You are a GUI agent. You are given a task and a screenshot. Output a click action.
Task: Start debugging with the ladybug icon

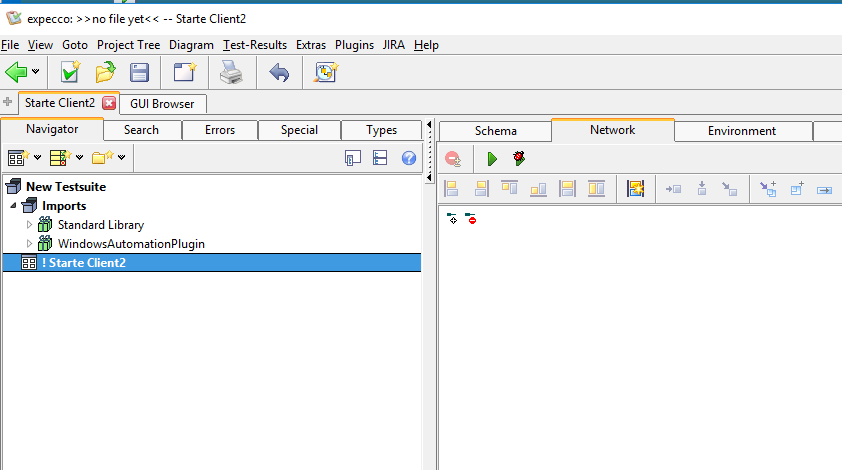click(x=518, y=158)
